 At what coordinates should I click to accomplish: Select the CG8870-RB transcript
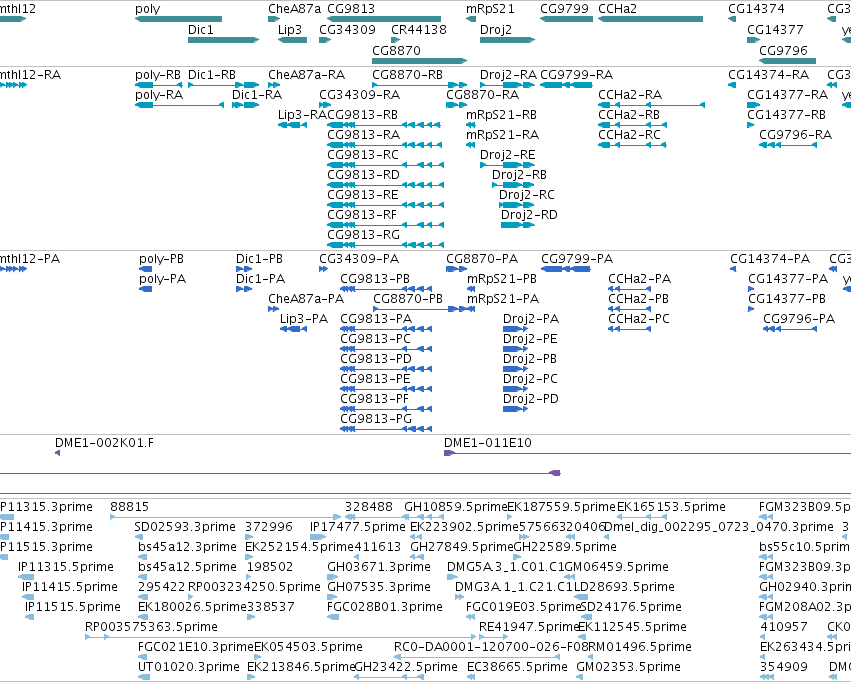[420, 85]
